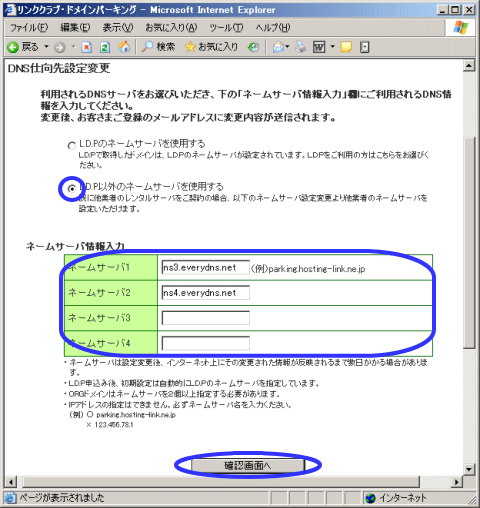Open the ファイル(F) menu
Screen dimensions: 480x508
(29, 28)
